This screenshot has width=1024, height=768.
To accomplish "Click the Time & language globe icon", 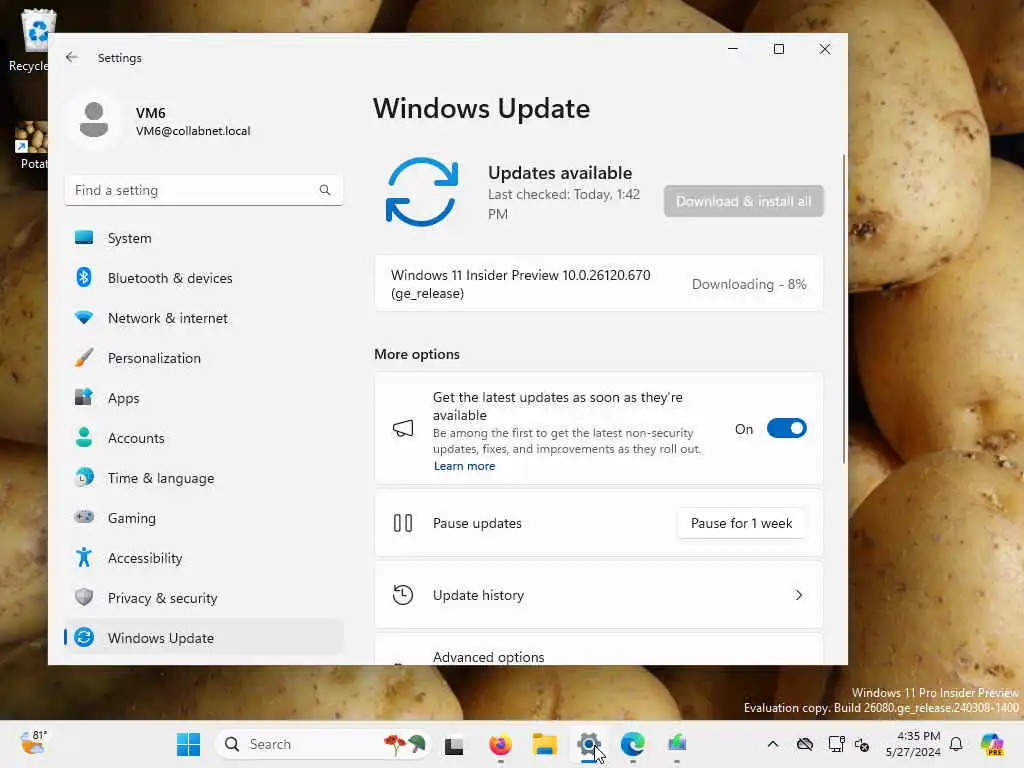I will [x=84, y=477].
